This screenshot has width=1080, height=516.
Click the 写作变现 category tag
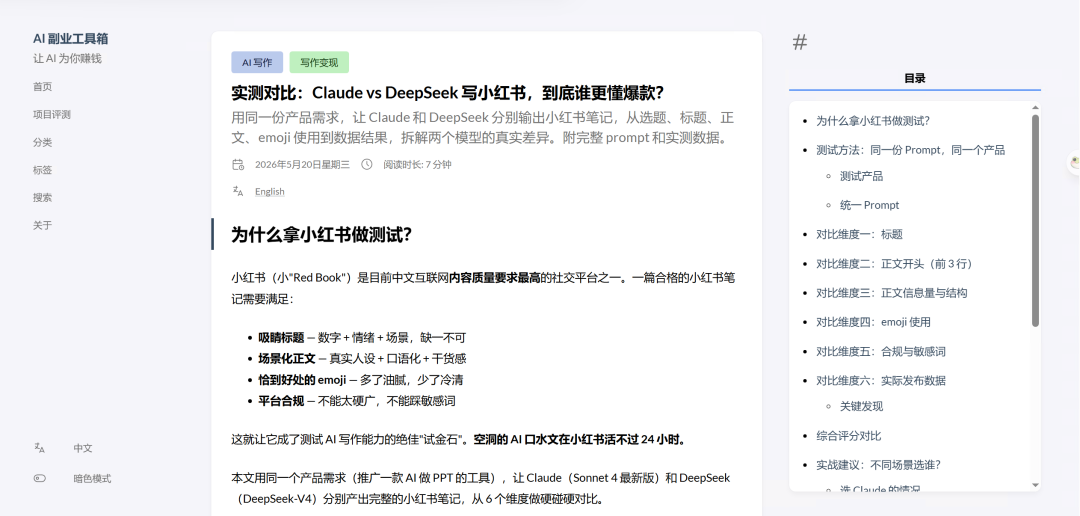point(319,62)
